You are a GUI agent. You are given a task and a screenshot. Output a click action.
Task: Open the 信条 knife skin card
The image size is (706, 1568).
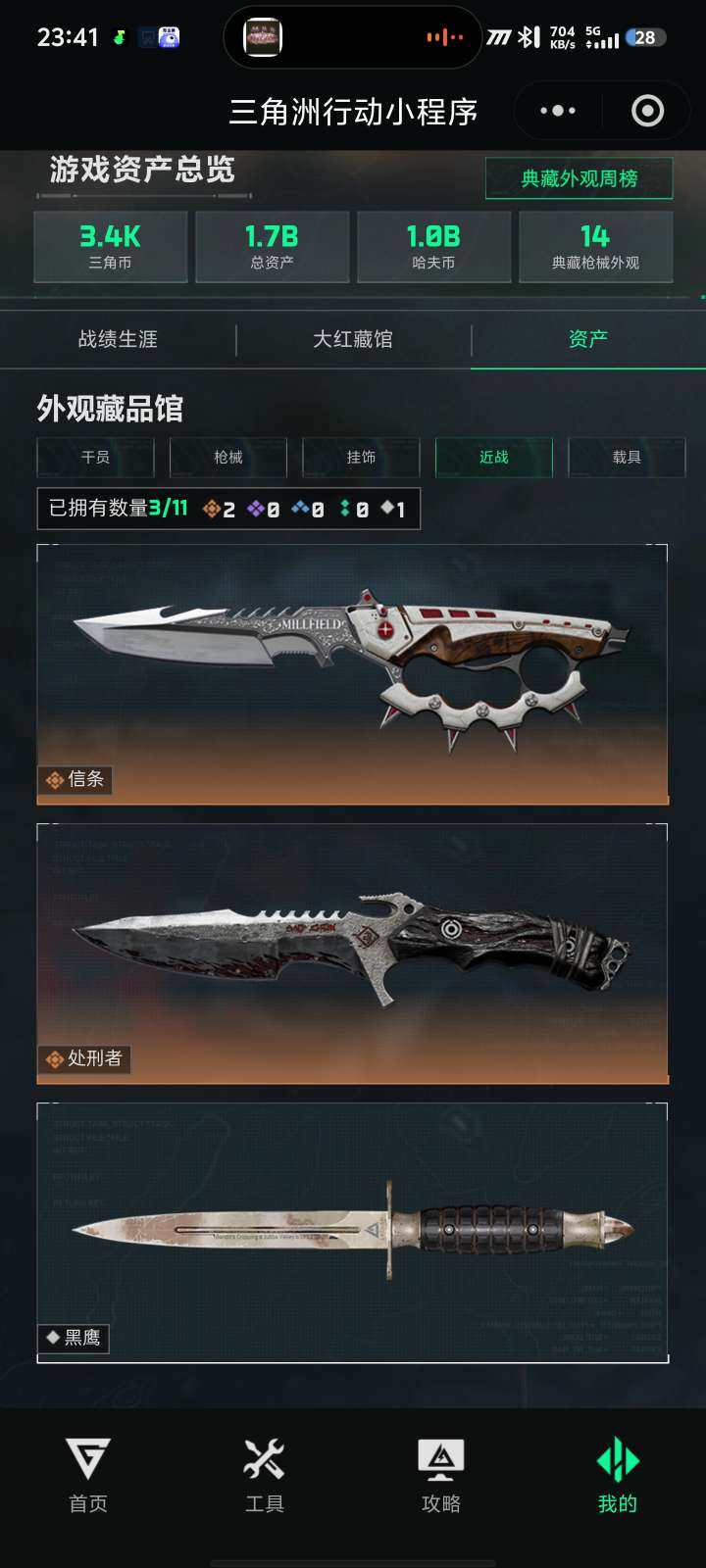coord(353,674)
